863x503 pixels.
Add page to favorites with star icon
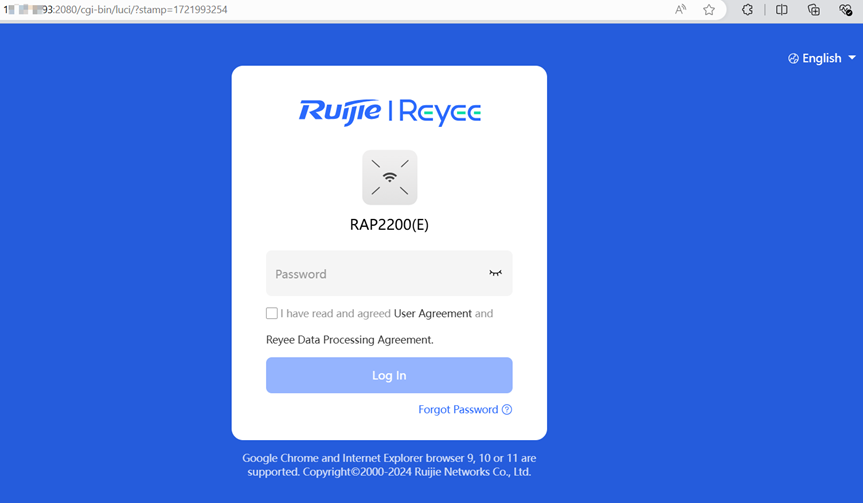709,9
